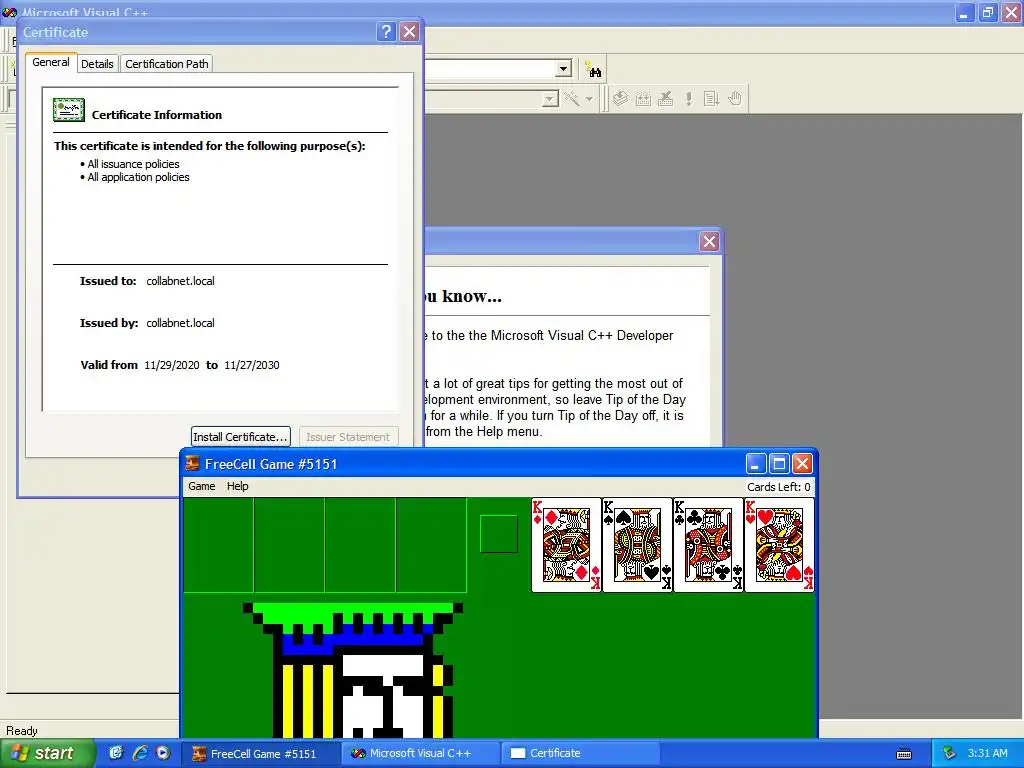Click the '11/29/2020' valid-from date
The image size is (1024, 768).
(x=172, y=365)
